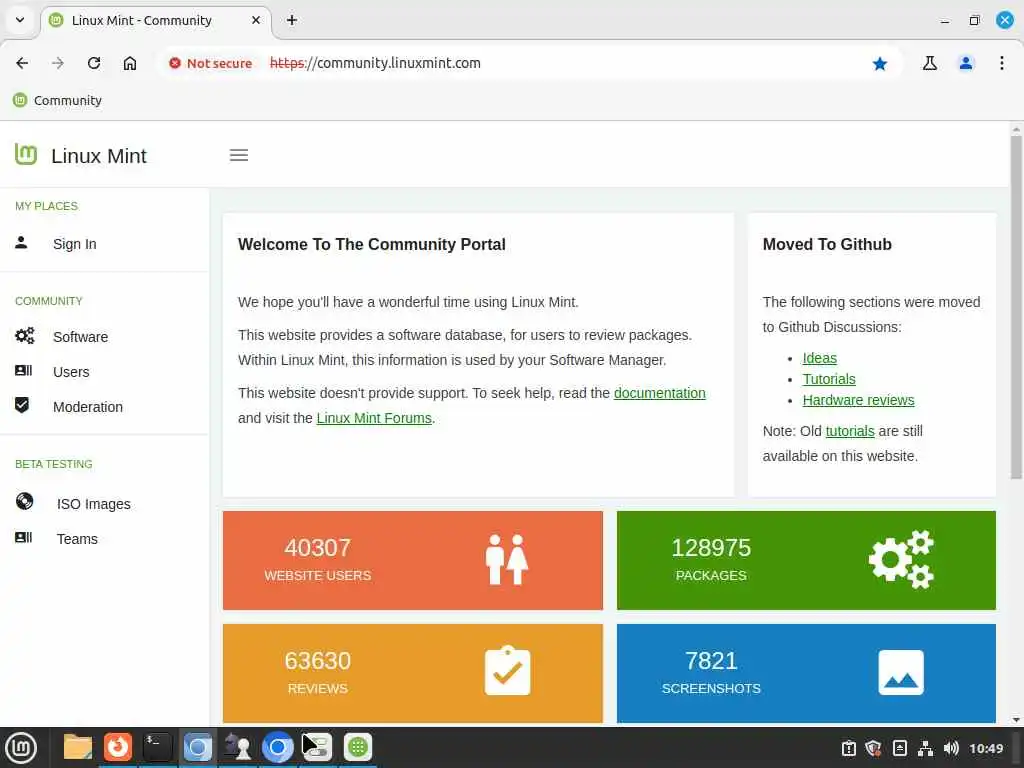Click the people icon on users tile

coord(507,560)
